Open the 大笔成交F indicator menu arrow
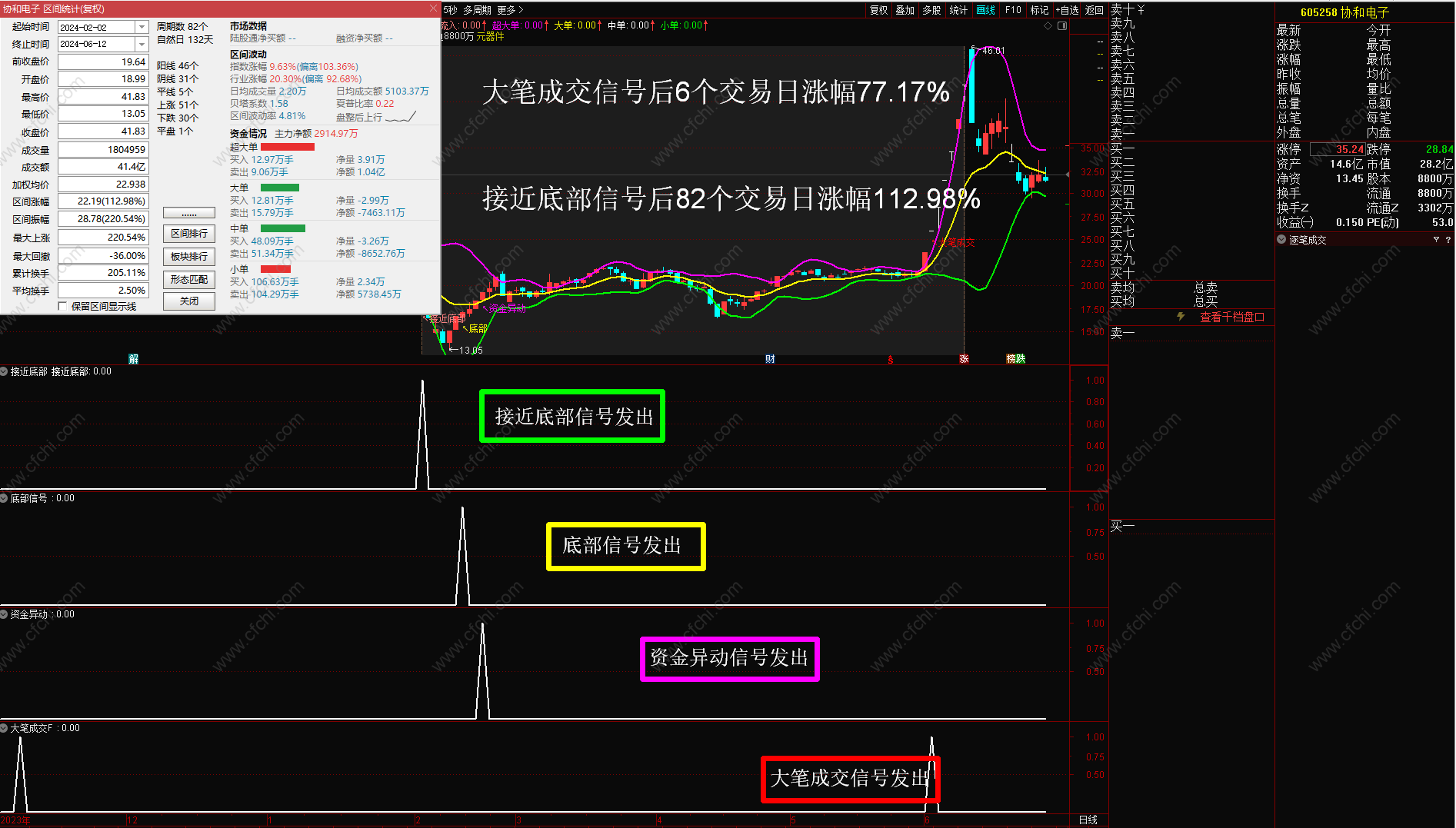The height and width of the screenshot is (828, 1456). [x=4, y=728]
